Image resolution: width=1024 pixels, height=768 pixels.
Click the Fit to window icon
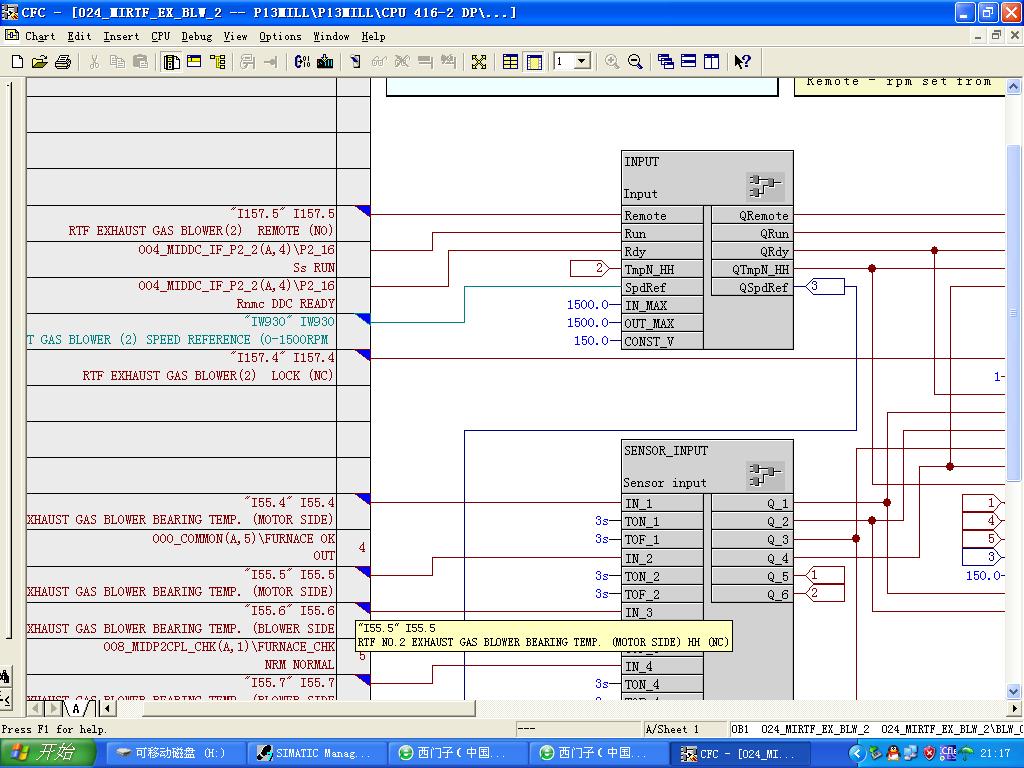[x=479, y=62]
